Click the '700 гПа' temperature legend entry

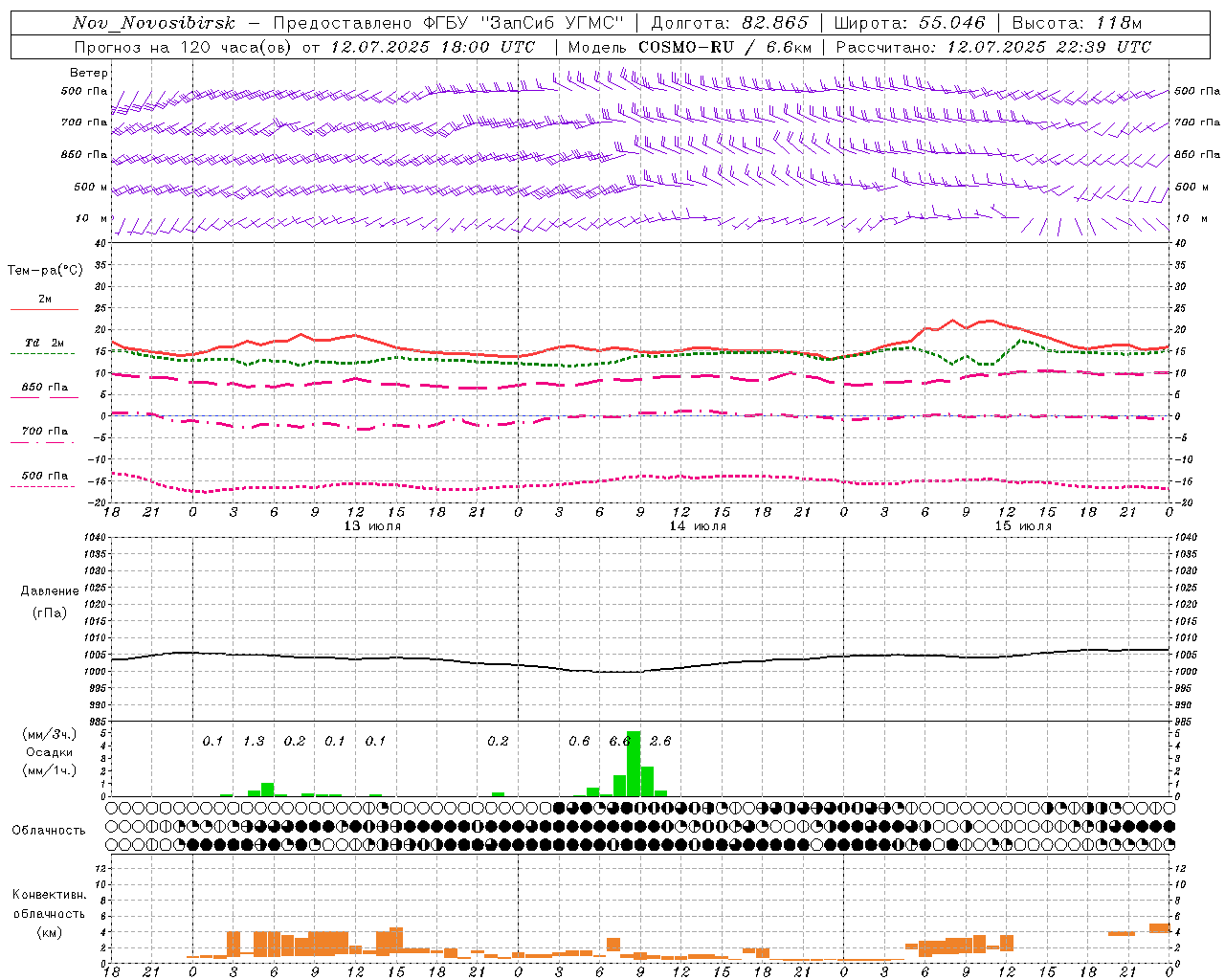click(x=45, y=432)
